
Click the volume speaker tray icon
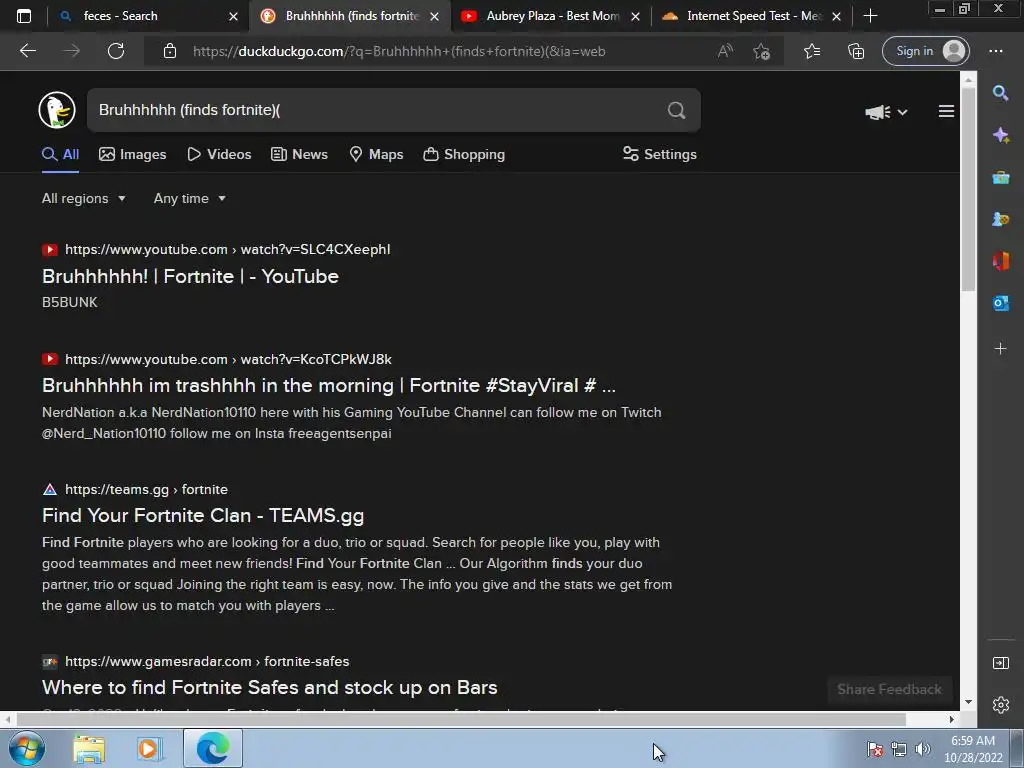coord(922,749)
